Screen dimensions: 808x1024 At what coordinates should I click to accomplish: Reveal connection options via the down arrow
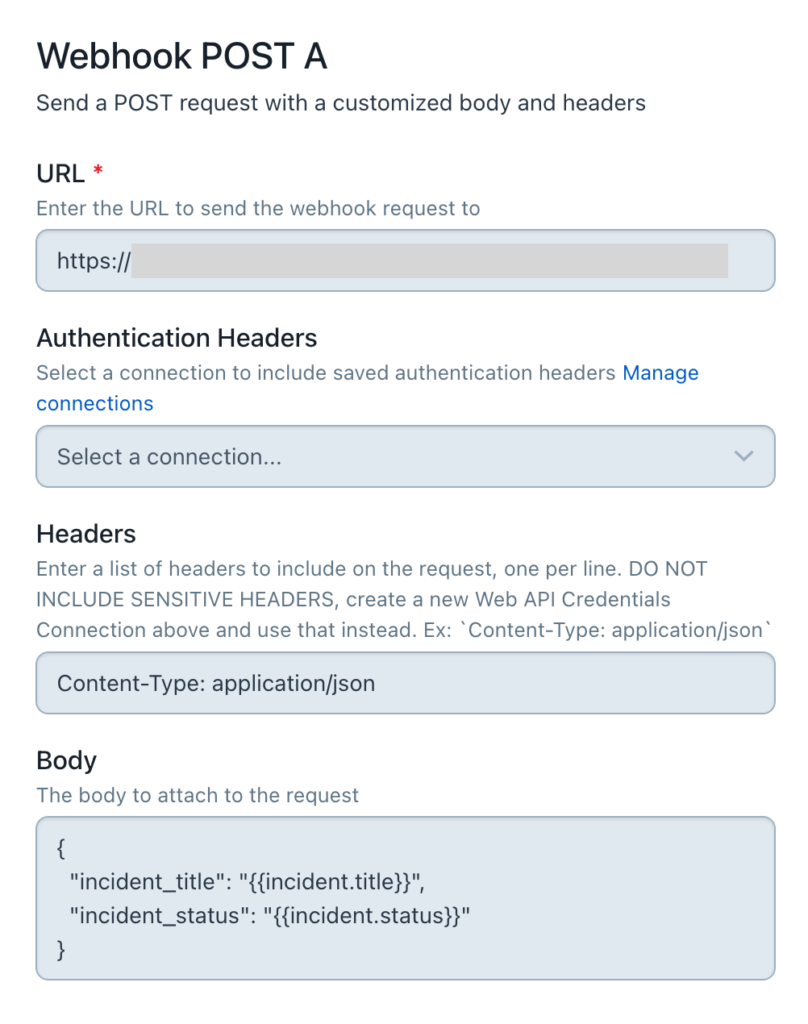(744, 456)
